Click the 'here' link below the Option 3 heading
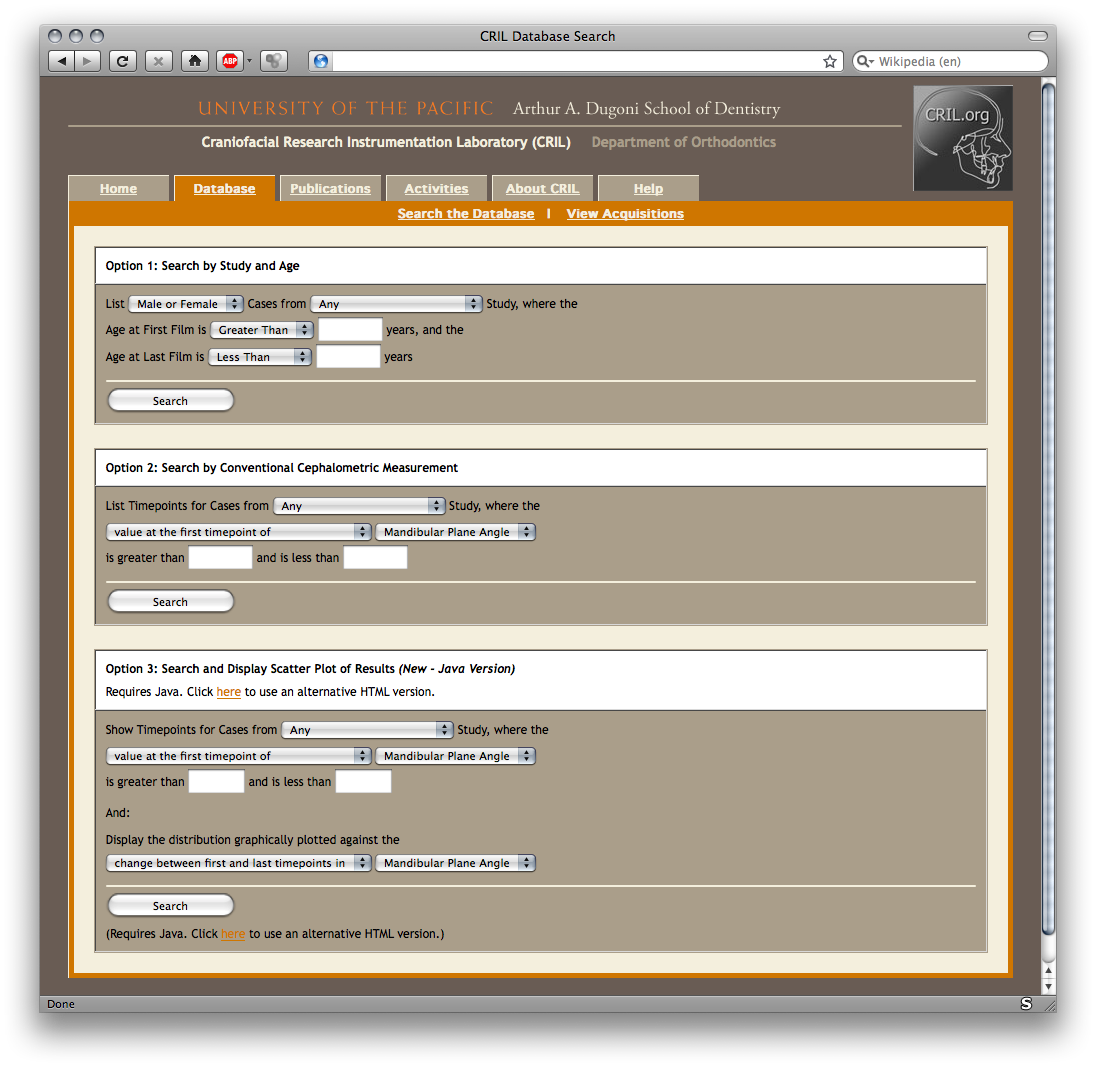Screen dimensions: 1096x1067 [x=228, y=692]
